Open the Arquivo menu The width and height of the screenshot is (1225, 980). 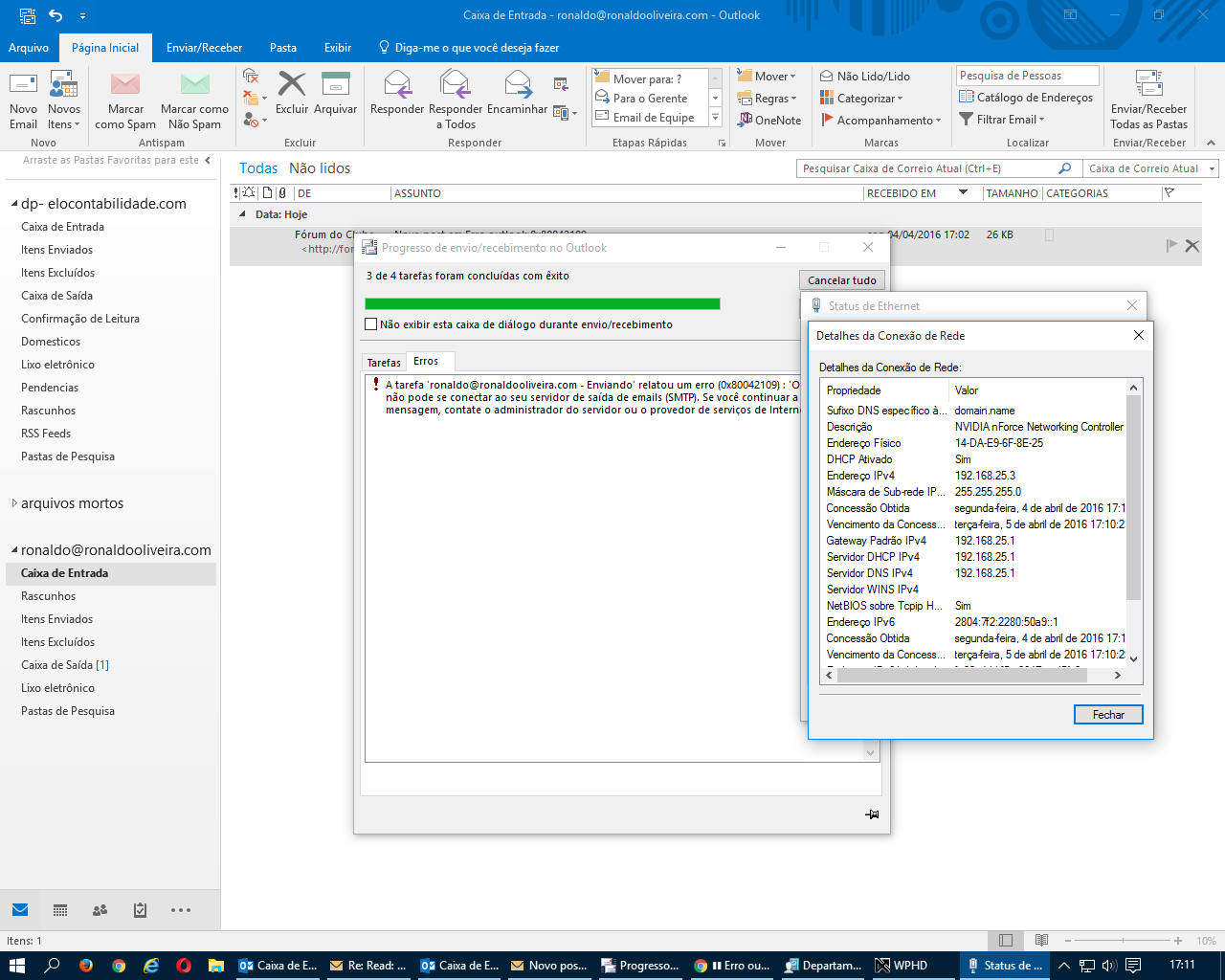[x=29, y=48]
